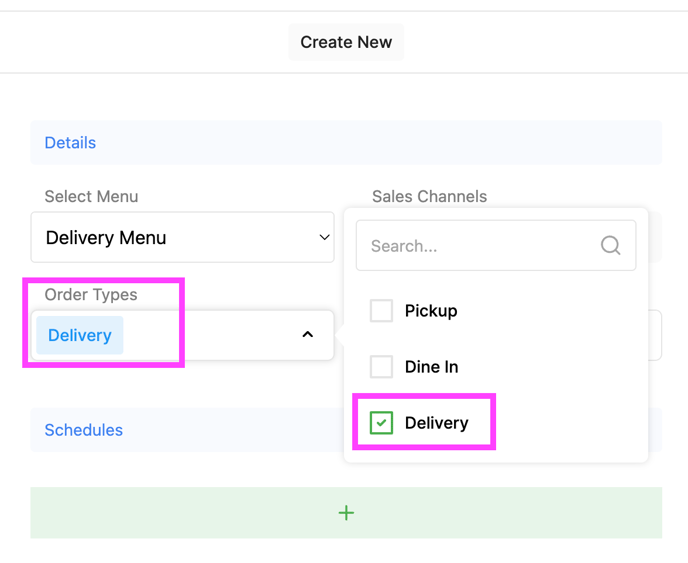Viewport: 688px width, 563px height.
Task: Collapse Order Types using the up arrow
Action: tap(308, 335)
